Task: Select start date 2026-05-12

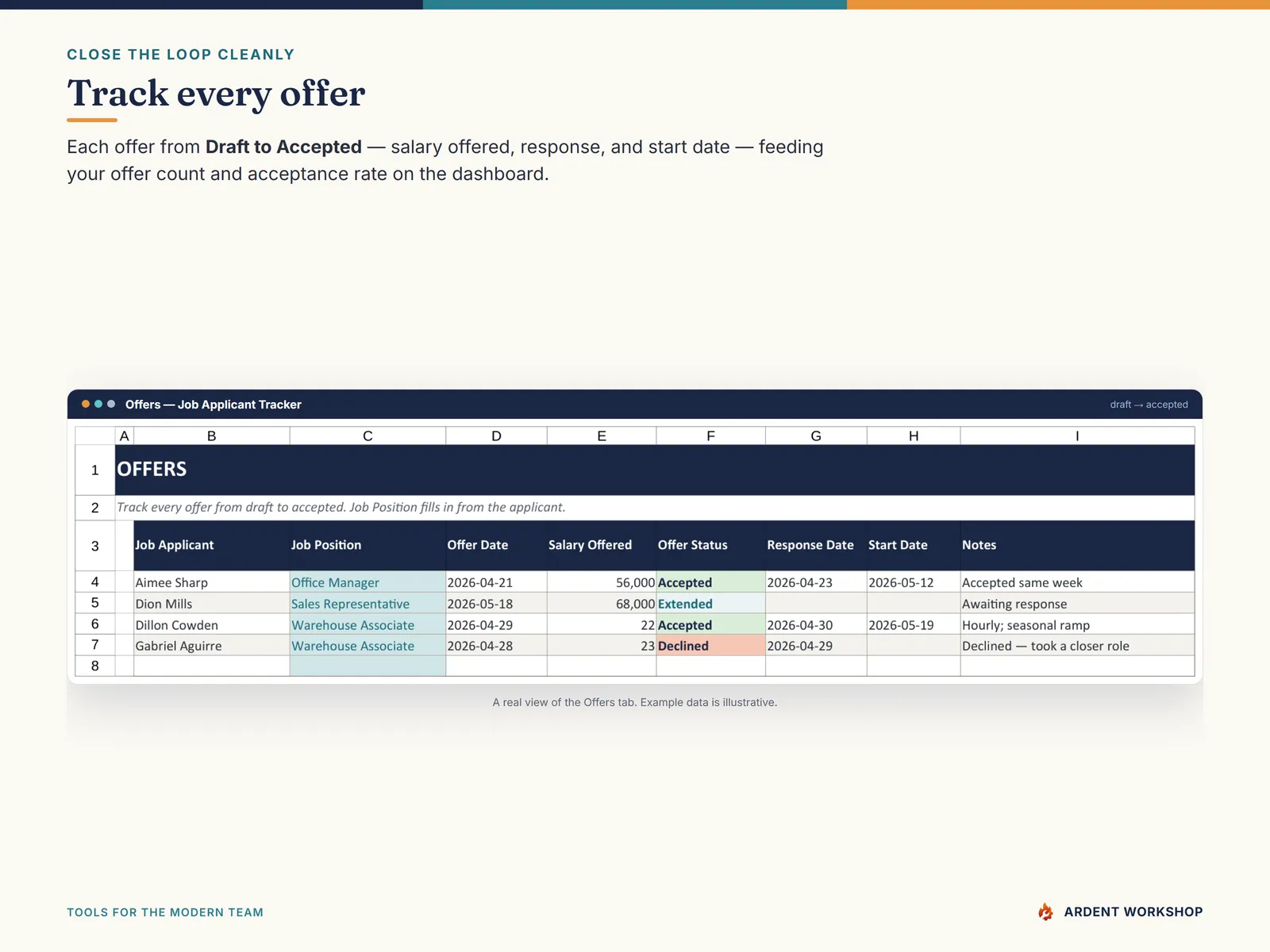Action: pos(914,582)
